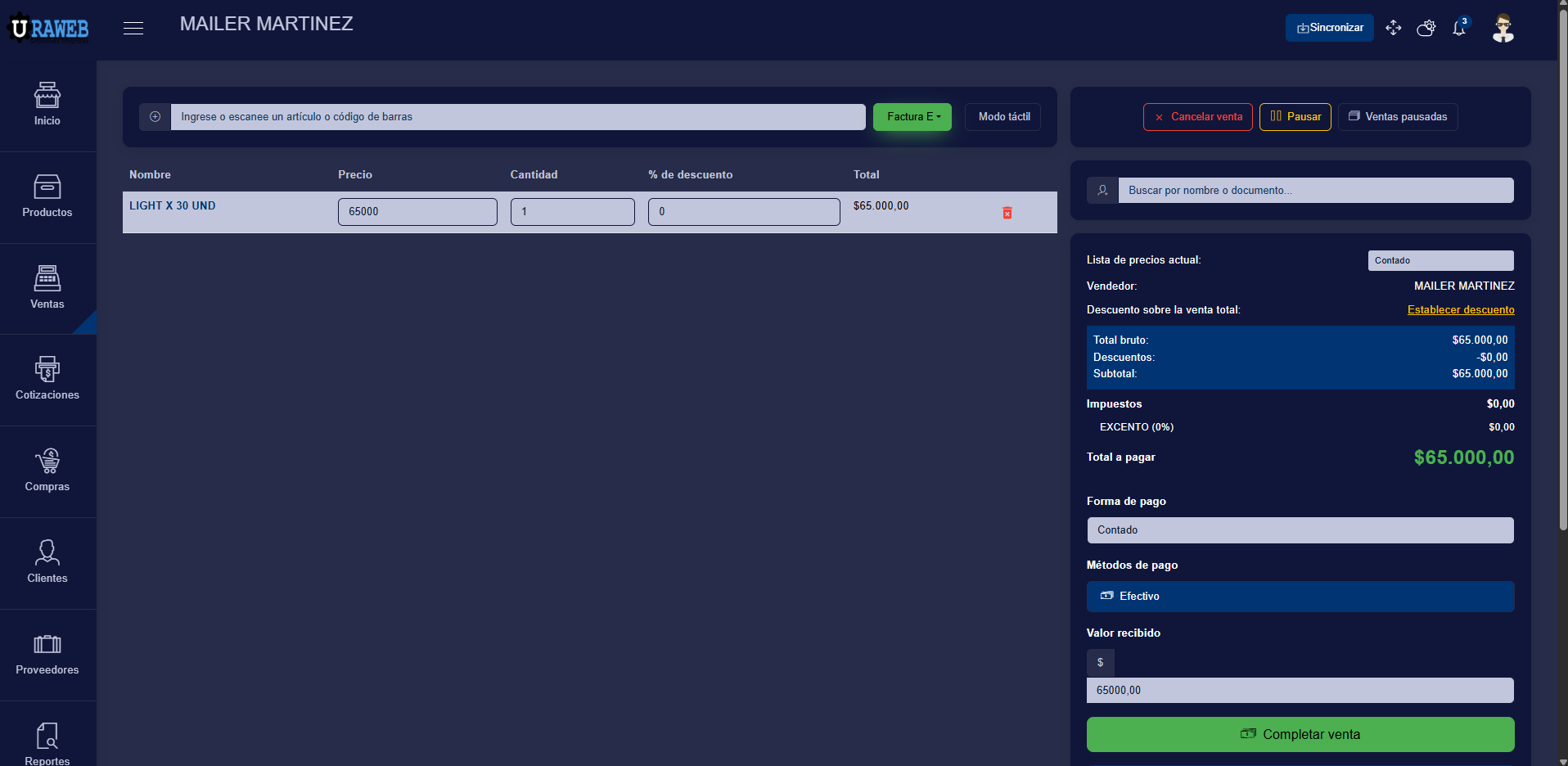Open the hamburger sidebar menu
The image size is (1568, 766).
(x=133, y=29)
